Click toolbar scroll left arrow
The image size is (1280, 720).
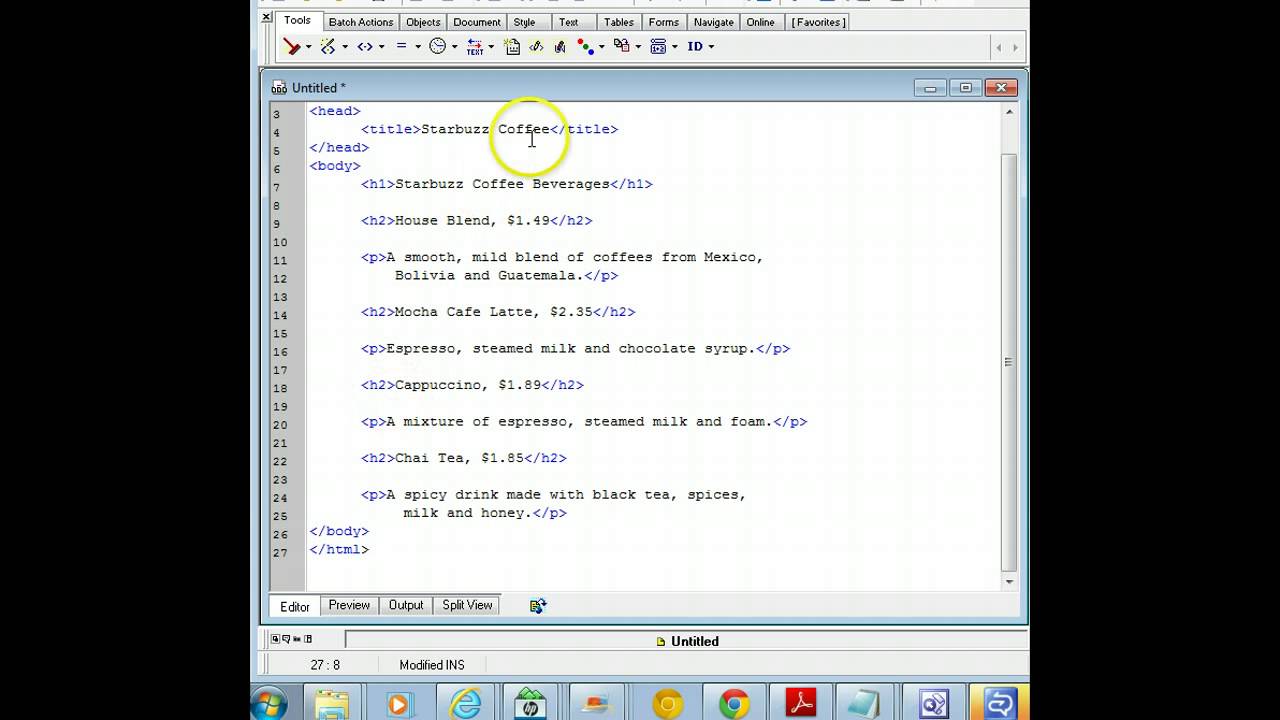pos(998,47)
